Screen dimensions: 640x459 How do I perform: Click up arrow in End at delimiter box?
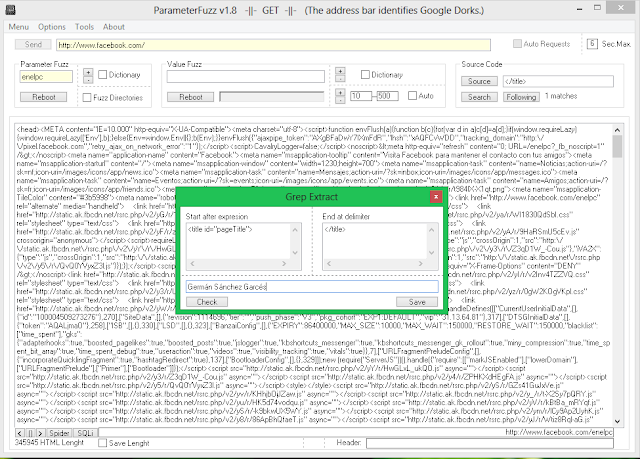tap(431, 230)
